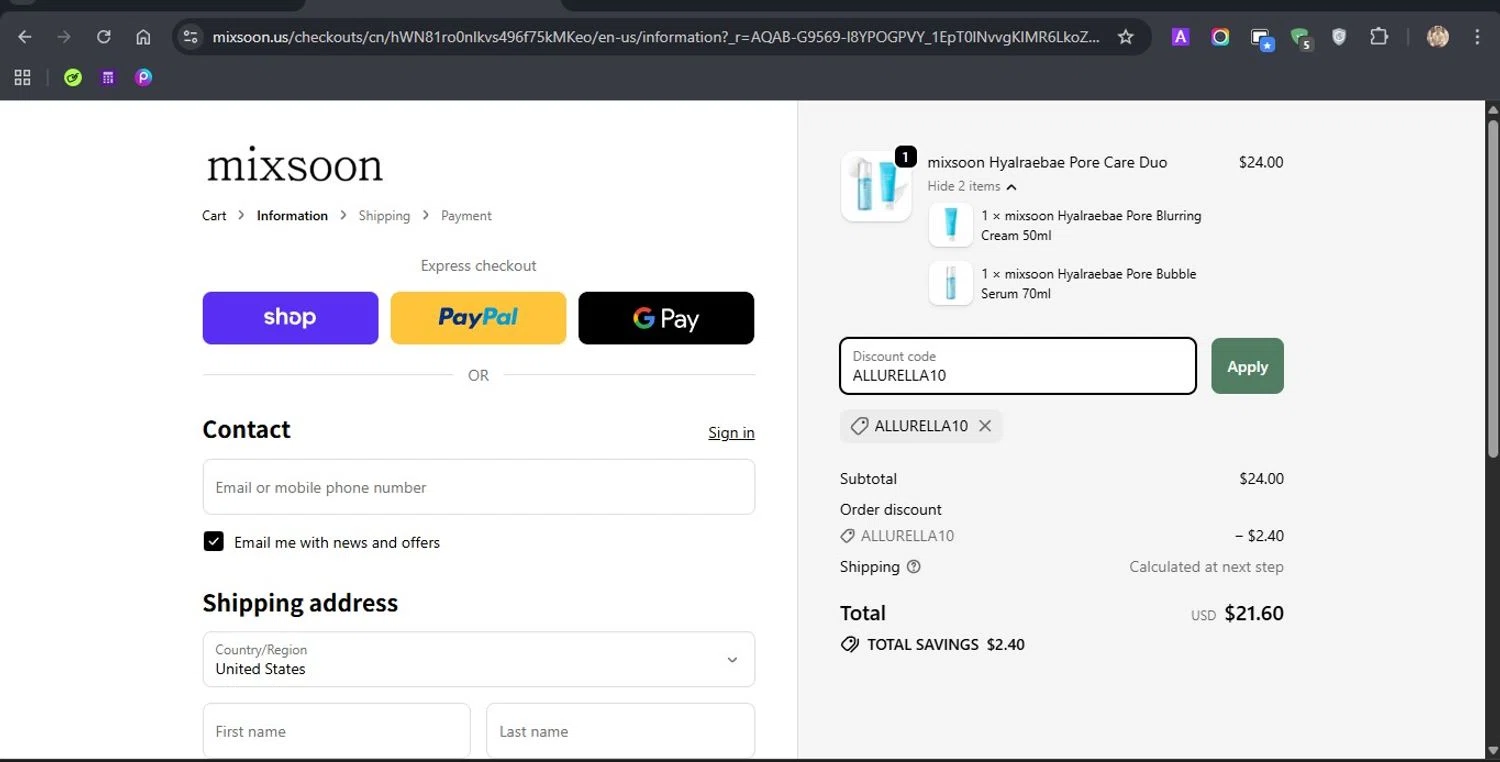
Task: Check out with PayPal
Action: click(x=478, y=318)
